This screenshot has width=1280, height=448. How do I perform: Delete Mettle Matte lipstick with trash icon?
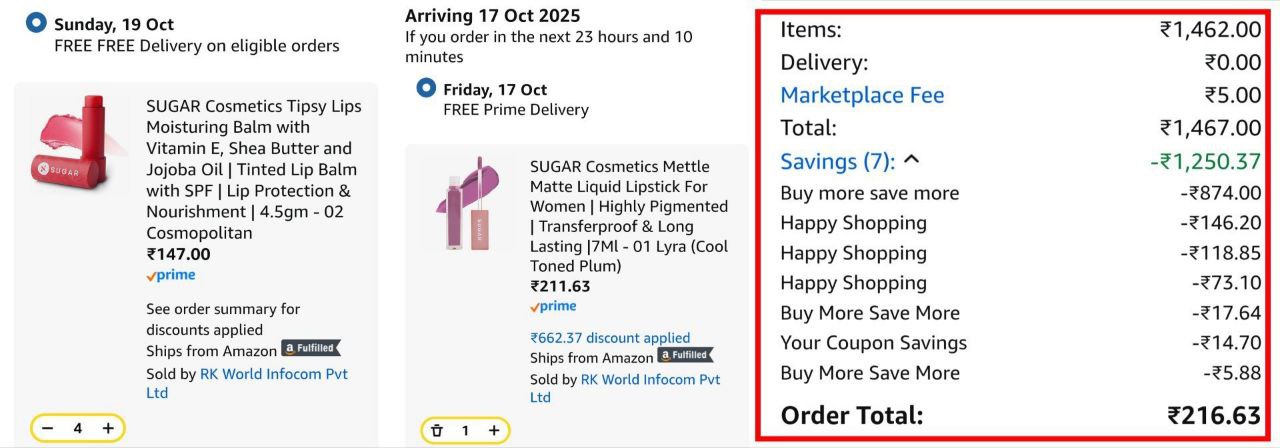pyautogui.click(x=436, y=431)
